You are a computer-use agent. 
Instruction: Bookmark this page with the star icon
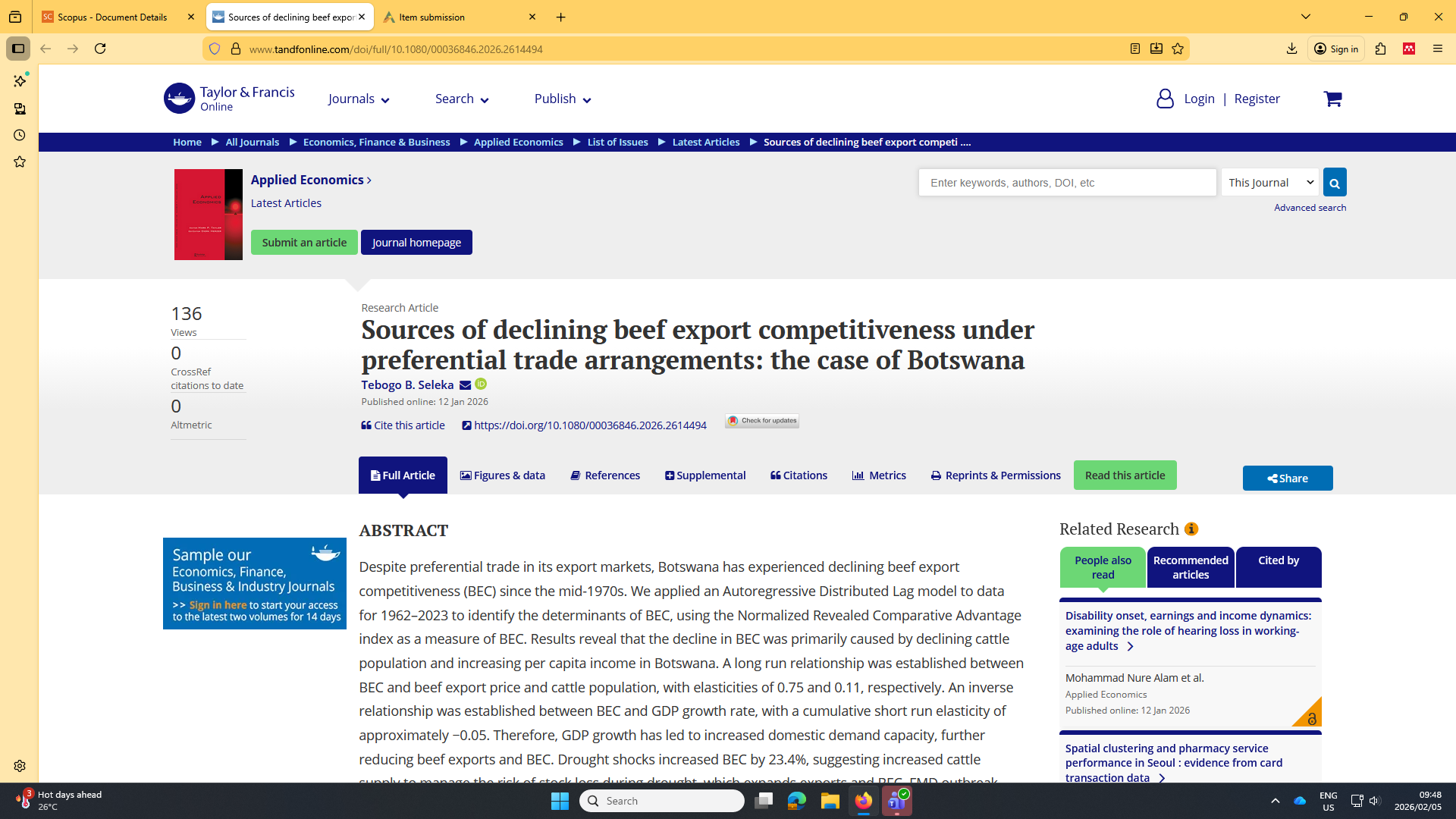(x=1178, y=49)
